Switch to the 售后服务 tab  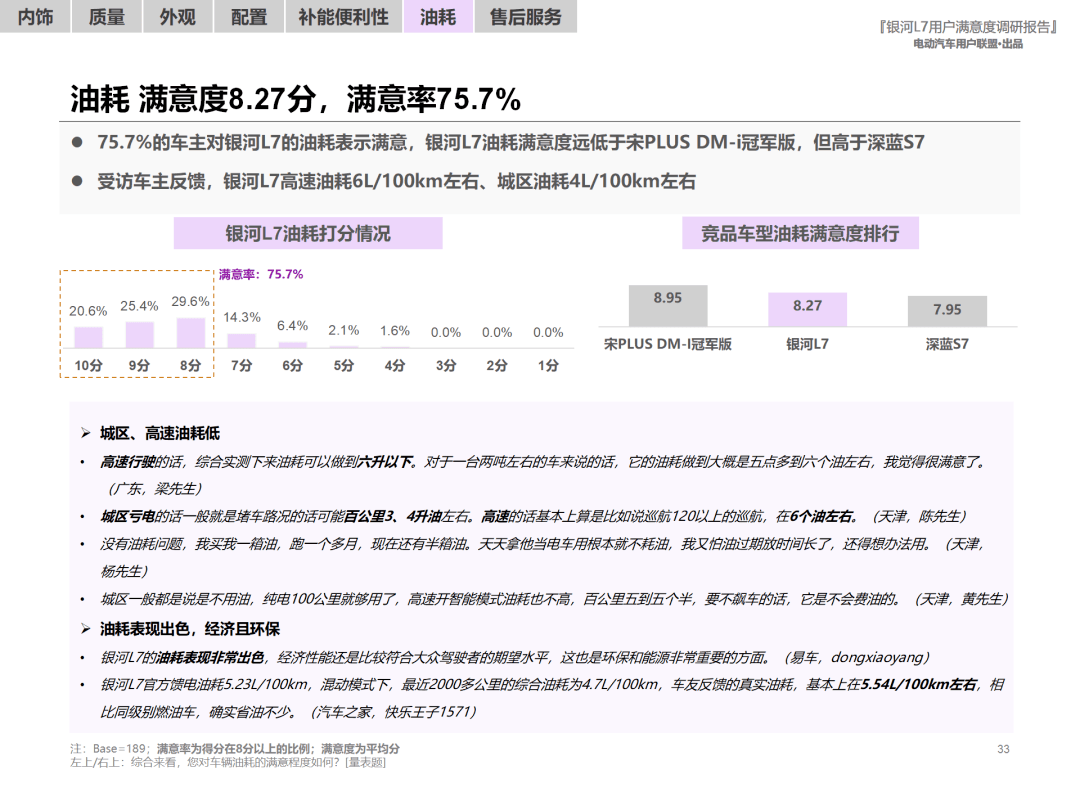click(526, 17)
